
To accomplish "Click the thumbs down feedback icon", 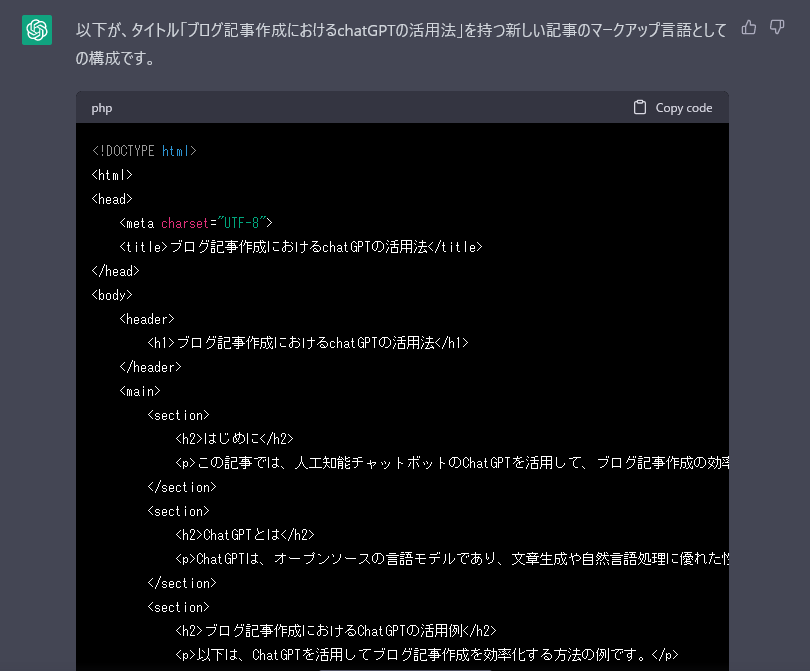I will tap(777, 27).
